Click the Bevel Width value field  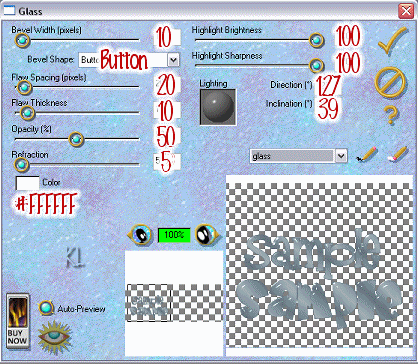[167, 37]
